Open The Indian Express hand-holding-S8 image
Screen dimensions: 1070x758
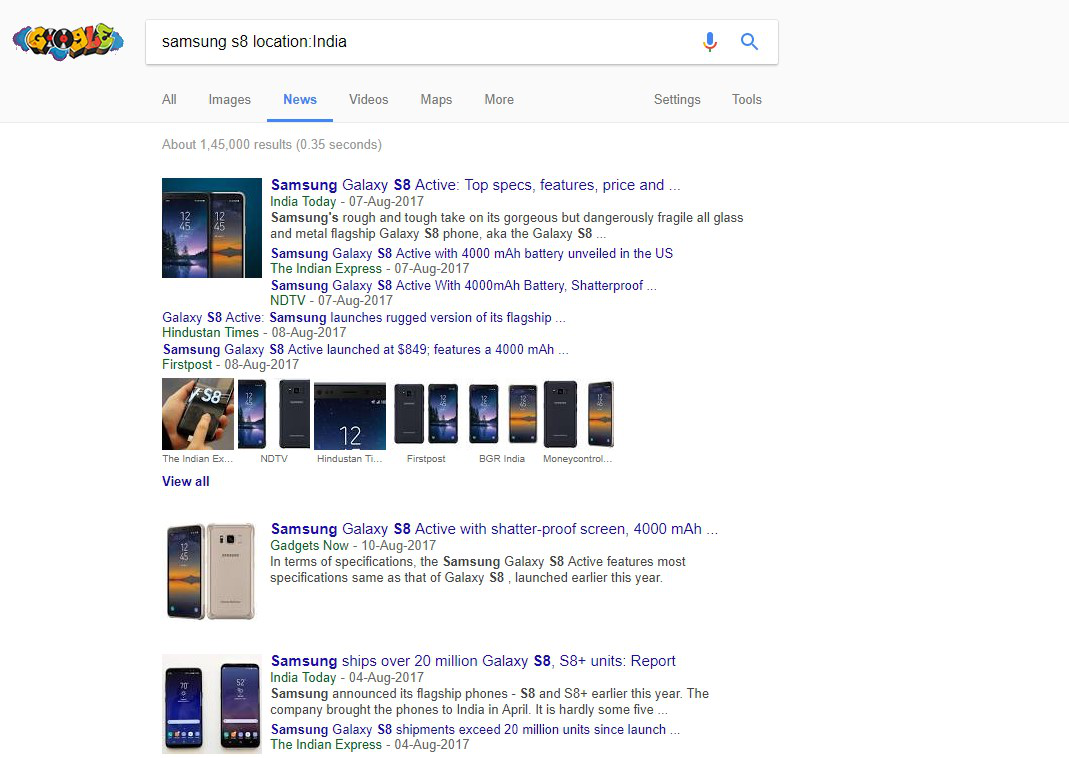tap(198, 414)
